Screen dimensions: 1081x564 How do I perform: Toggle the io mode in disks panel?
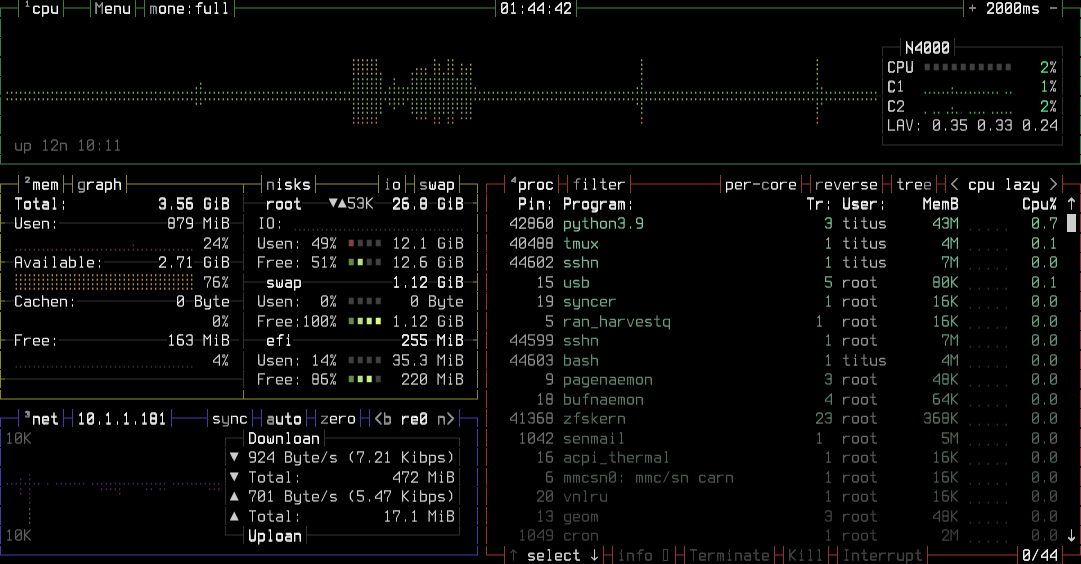[392, 184]
